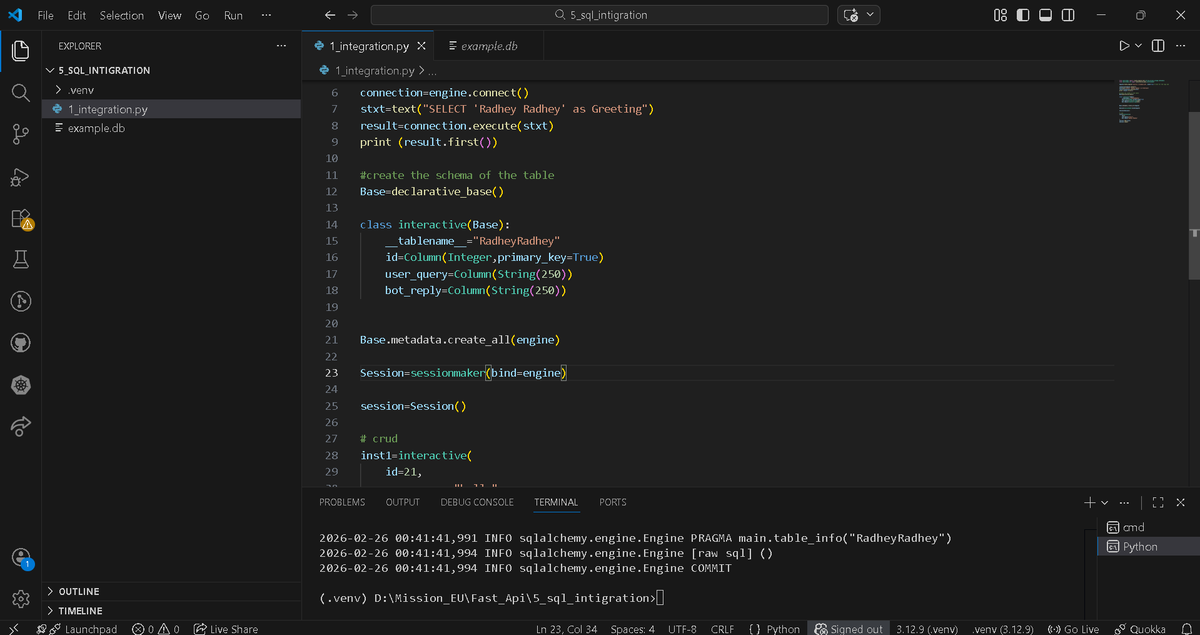1200x635 pixels.
Task: Click Go Live in status bar
Action: (x=1072, y=628)
